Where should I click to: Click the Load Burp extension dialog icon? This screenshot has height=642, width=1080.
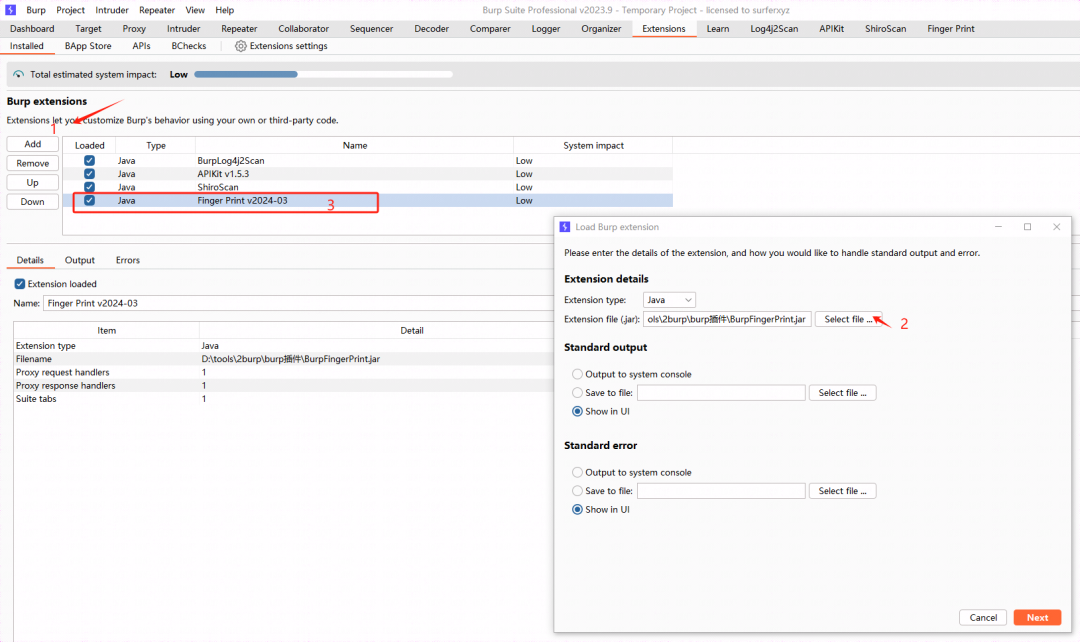565,227
